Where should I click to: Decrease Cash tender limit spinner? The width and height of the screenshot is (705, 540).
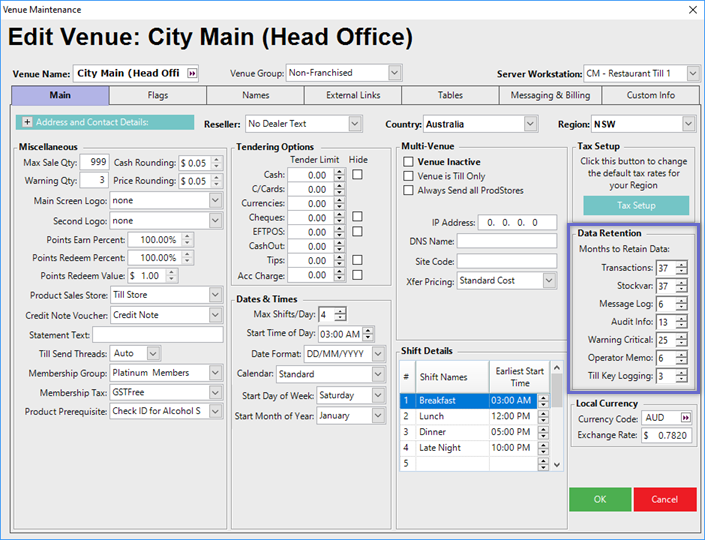tap(340, 178)
